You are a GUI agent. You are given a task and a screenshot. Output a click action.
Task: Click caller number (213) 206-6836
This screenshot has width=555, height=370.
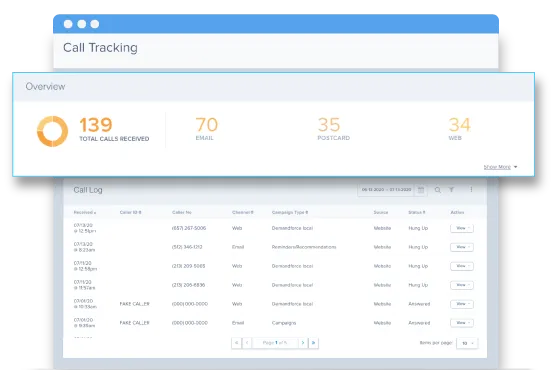(x=188, y=285)
